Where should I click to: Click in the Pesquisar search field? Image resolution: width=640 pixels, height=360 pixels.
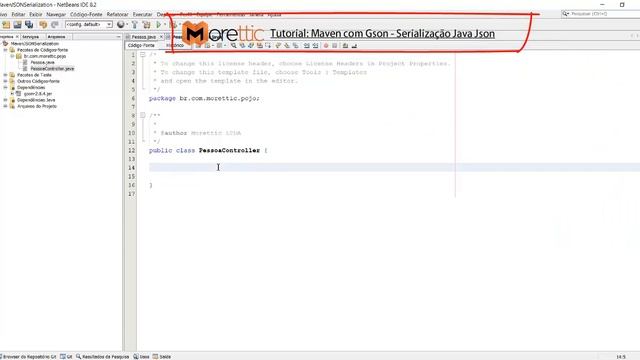pos(600,14)
